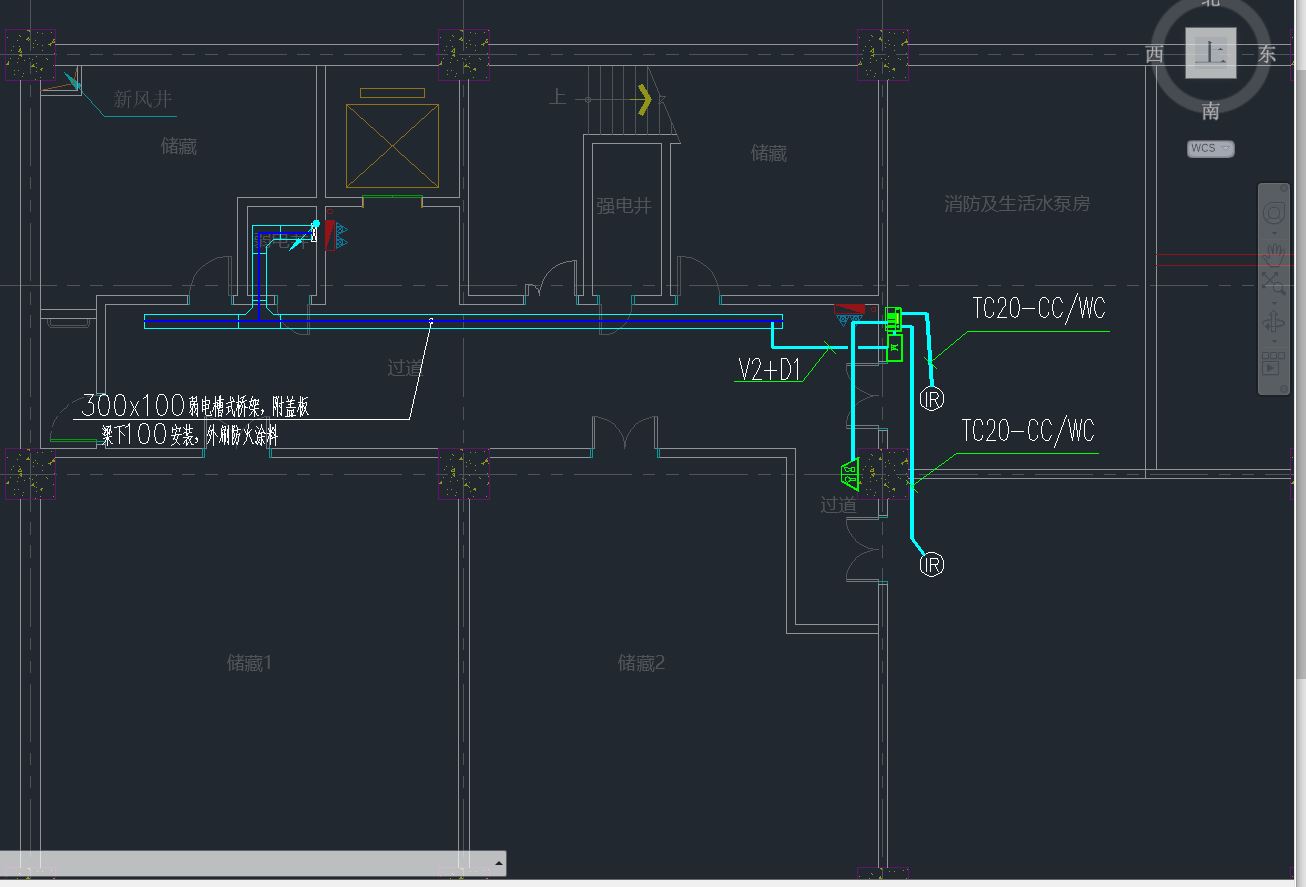Close the navigation bar
Screen dimensions: 1306x887
pyautogui.click(x=1284, y=188)
